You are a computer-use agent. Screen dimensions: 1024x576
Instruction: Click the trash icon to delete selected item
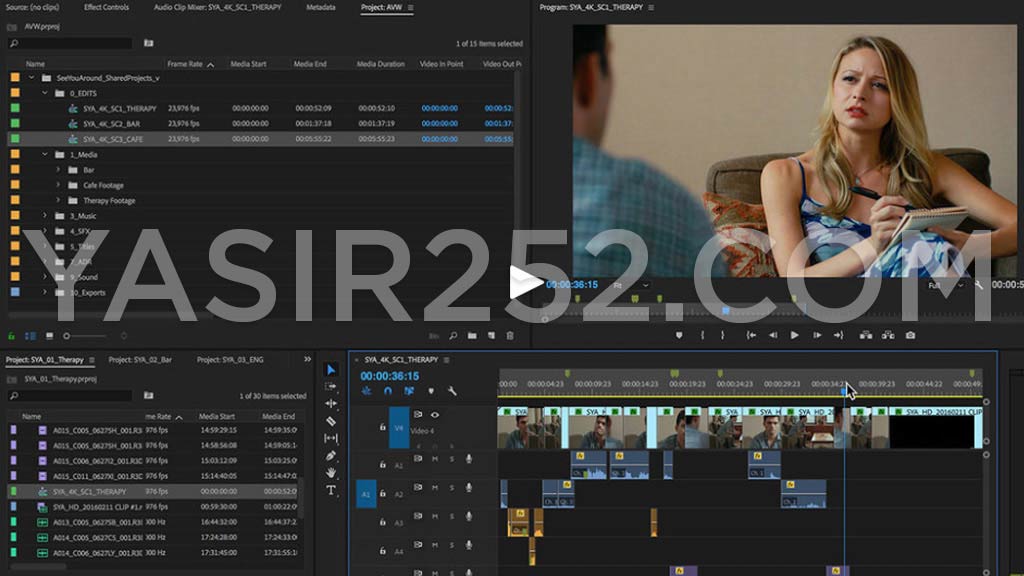pos(511,335)
